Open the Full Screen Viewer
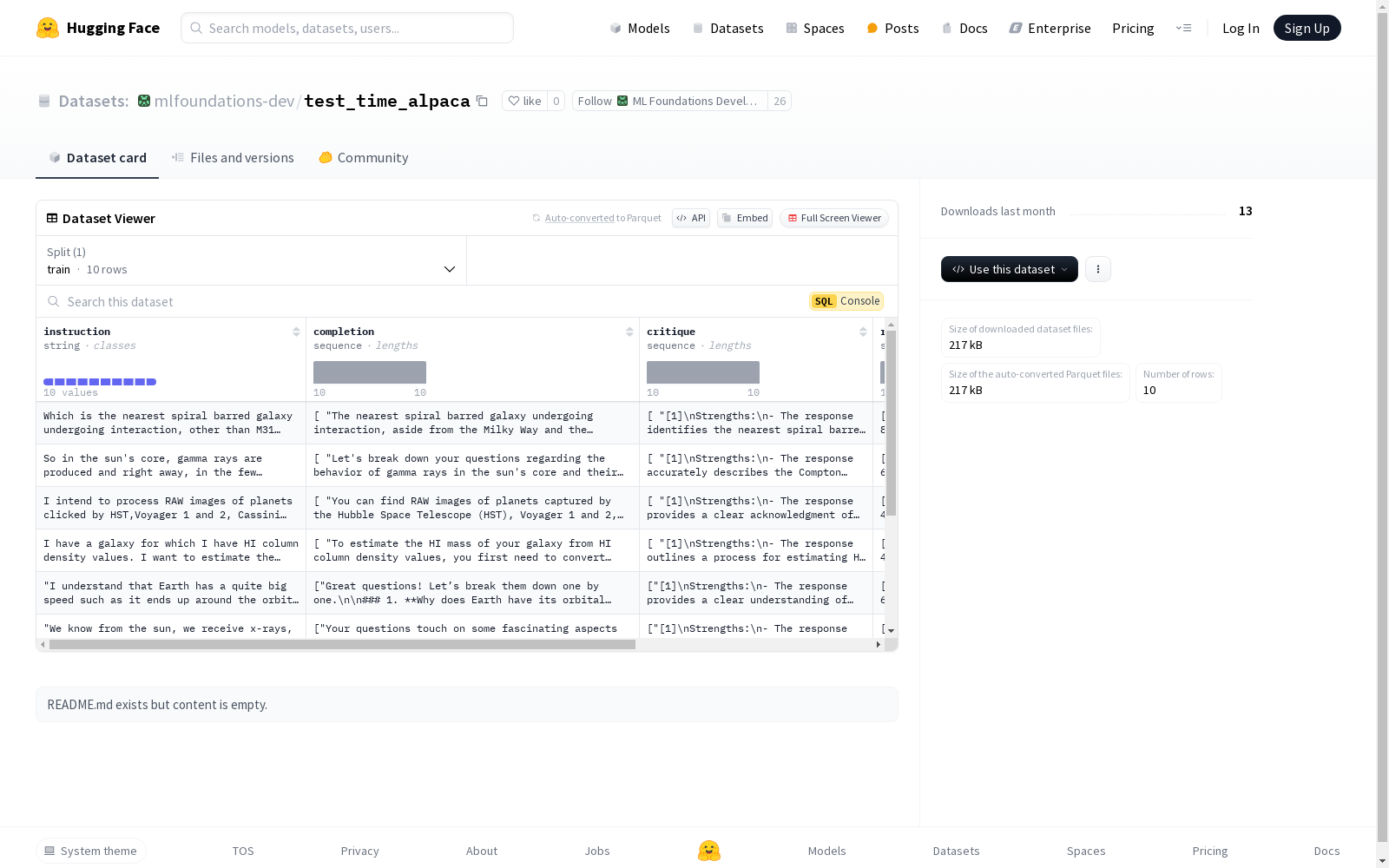1389x868 pixels. [834, 218]
